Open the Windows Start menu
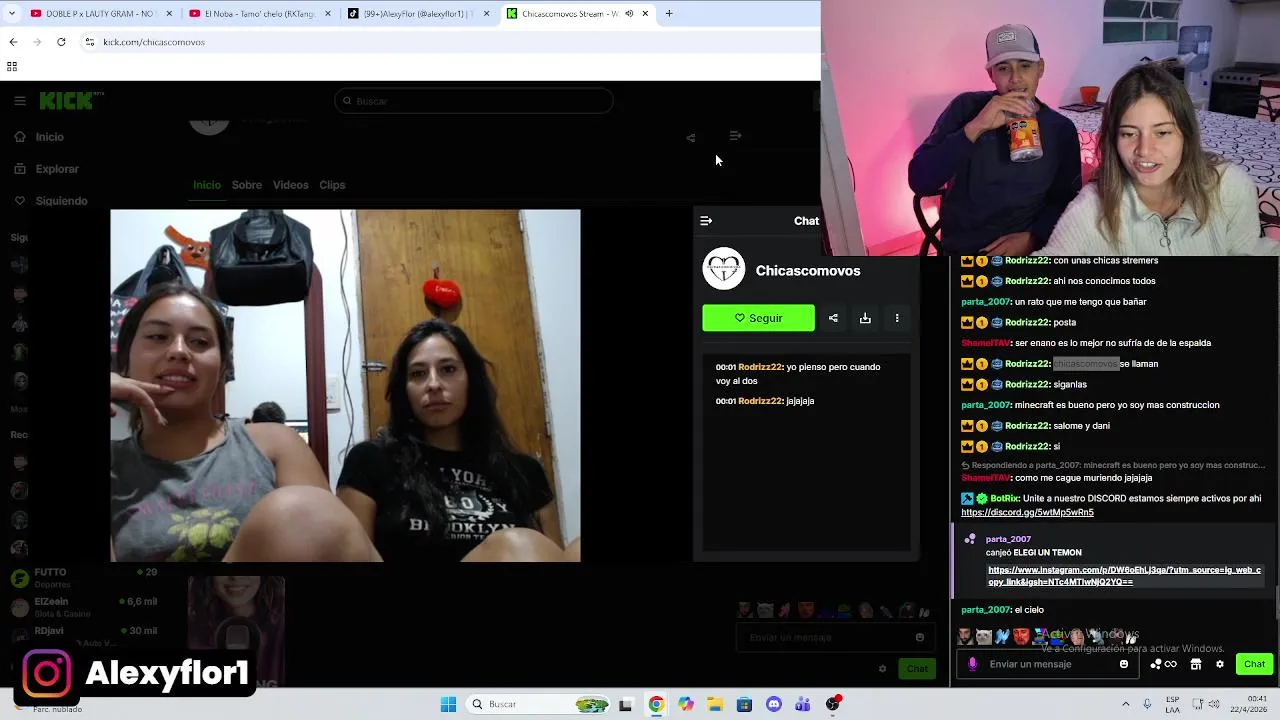The width and height of the screenshot is (1280, 720). click(x=448, y=704)
